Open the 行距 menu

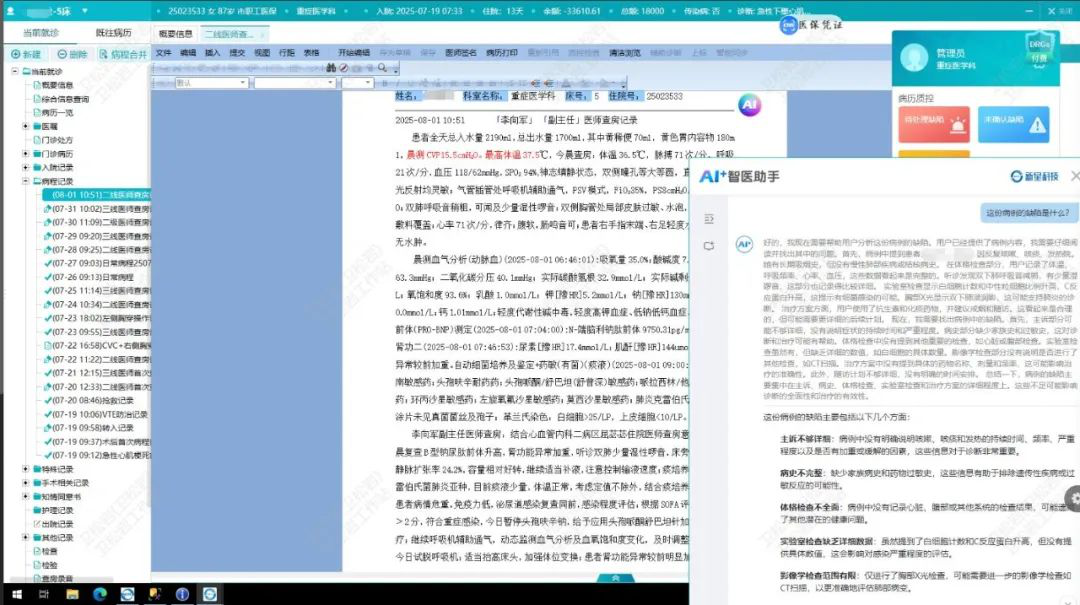287,52
